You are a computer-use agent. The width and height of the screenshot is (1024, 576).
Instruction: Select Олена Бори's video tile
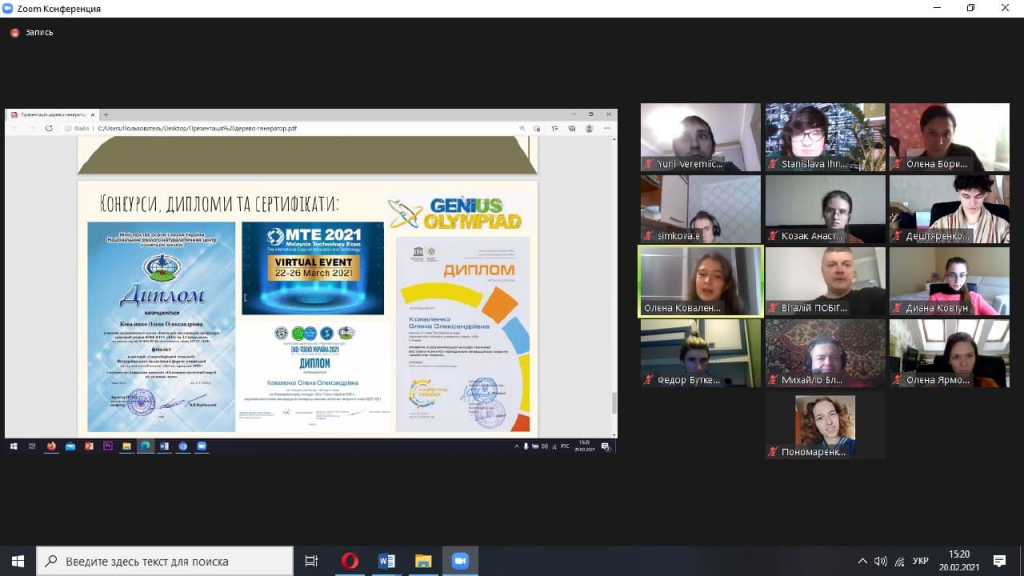tap(950, 137)
